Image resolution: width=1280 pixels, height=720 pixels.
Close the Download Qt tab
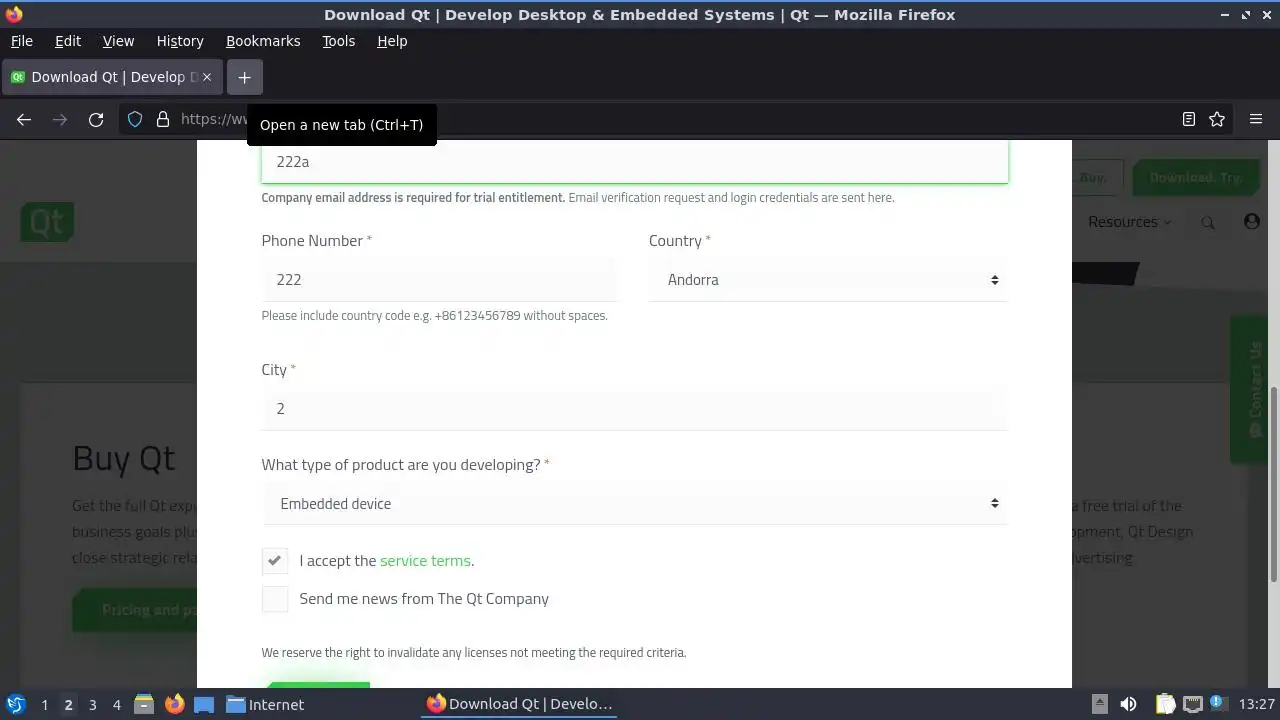207,77
